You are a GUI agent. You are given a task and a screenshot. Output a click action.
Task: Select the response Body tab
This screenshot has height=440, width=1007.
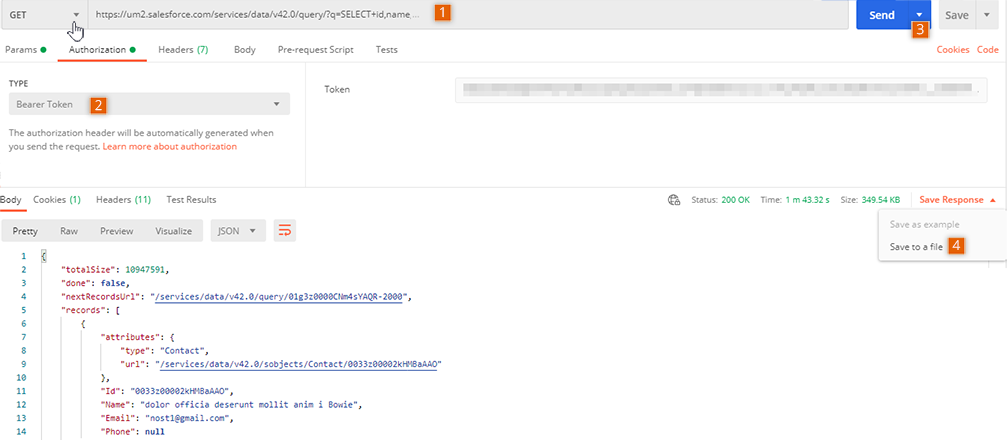10,200
